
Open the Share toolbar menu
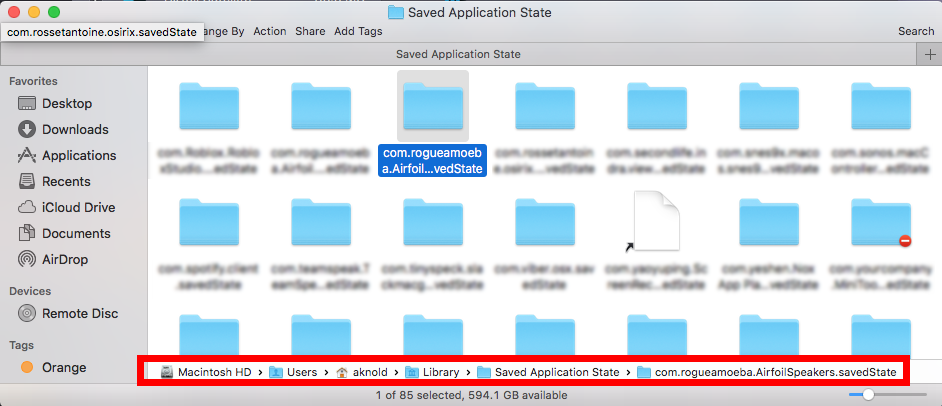(310, 31)
